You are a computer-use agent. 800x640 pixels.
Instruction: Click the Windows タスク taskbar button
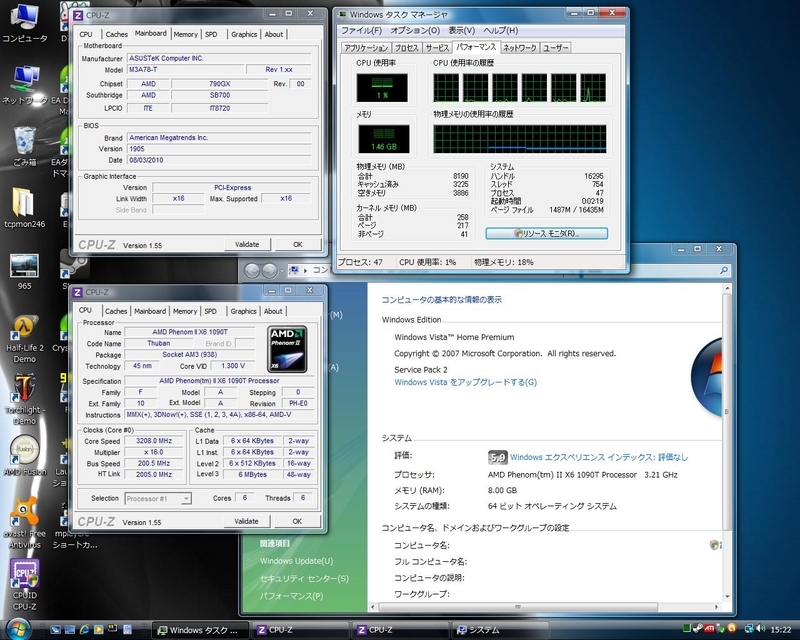pos(201,630)
